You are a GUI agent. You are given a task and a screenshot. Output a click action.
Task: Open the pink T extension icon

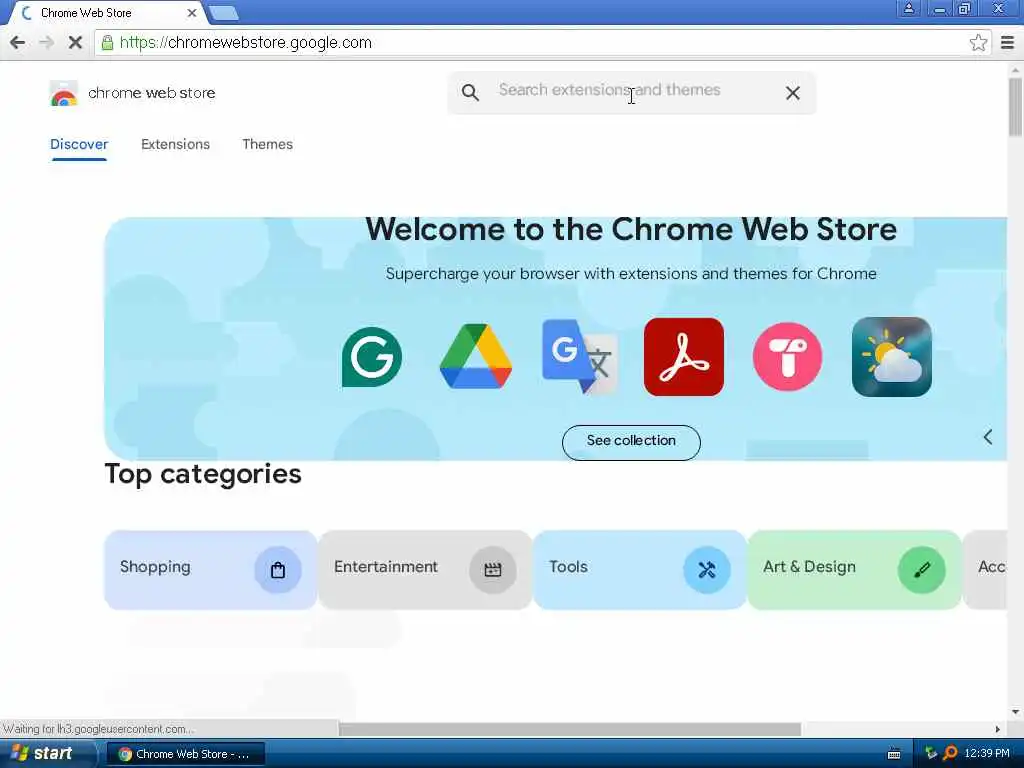[788, 357]
